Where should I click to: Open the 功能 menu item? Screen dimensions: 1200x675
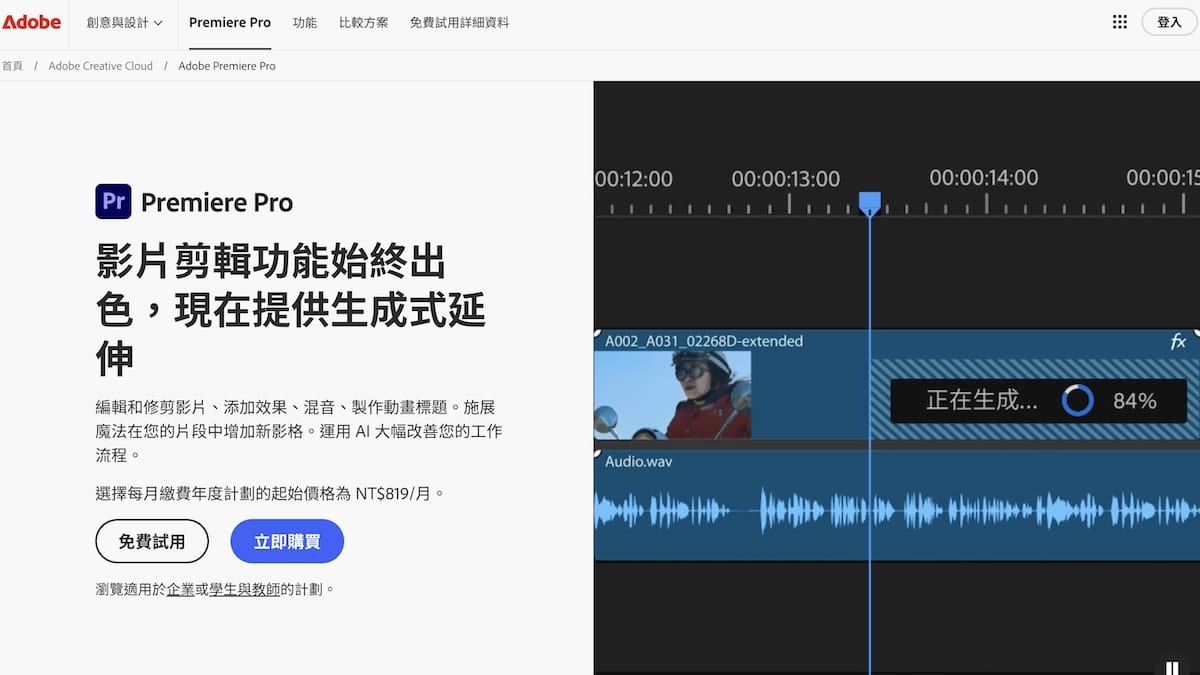(x=305, y=21)
